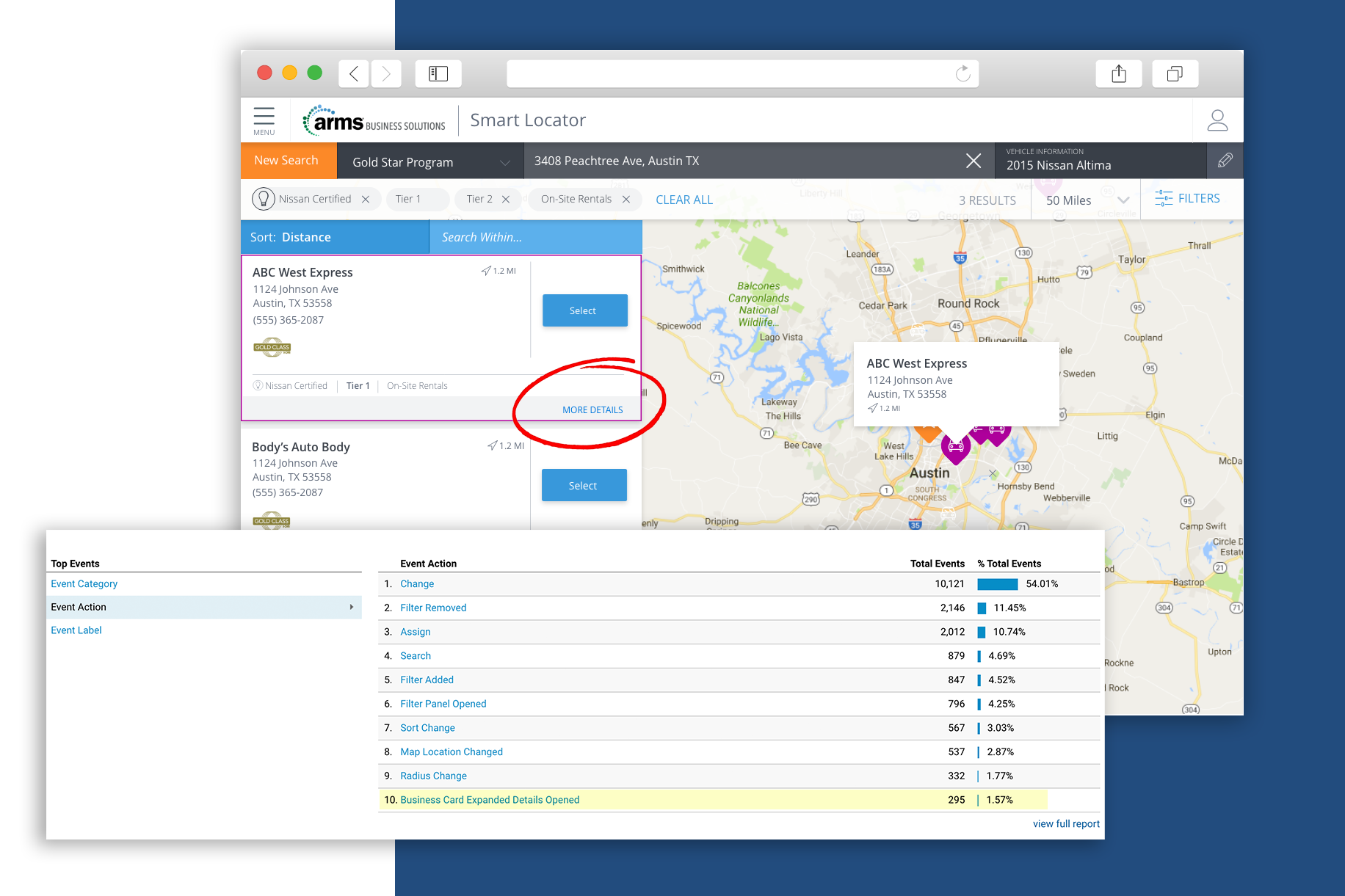Click the purple car map pin in Austin
The image size is (1345, 896).
[x=955, y=447]
